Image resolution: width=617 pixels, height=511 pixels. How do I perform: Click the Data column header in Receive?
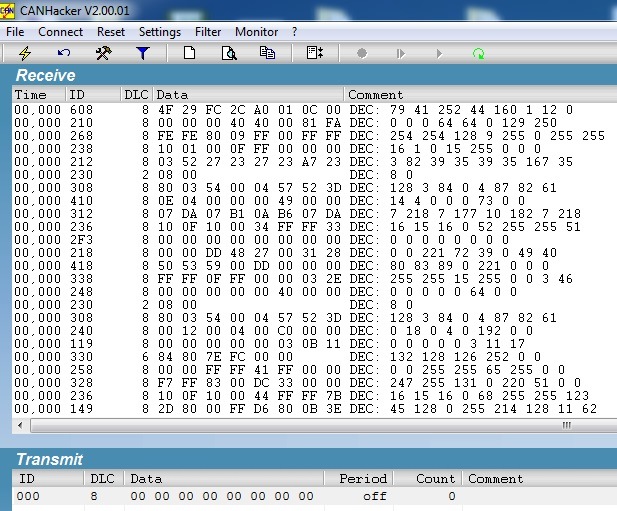point(248,95)
